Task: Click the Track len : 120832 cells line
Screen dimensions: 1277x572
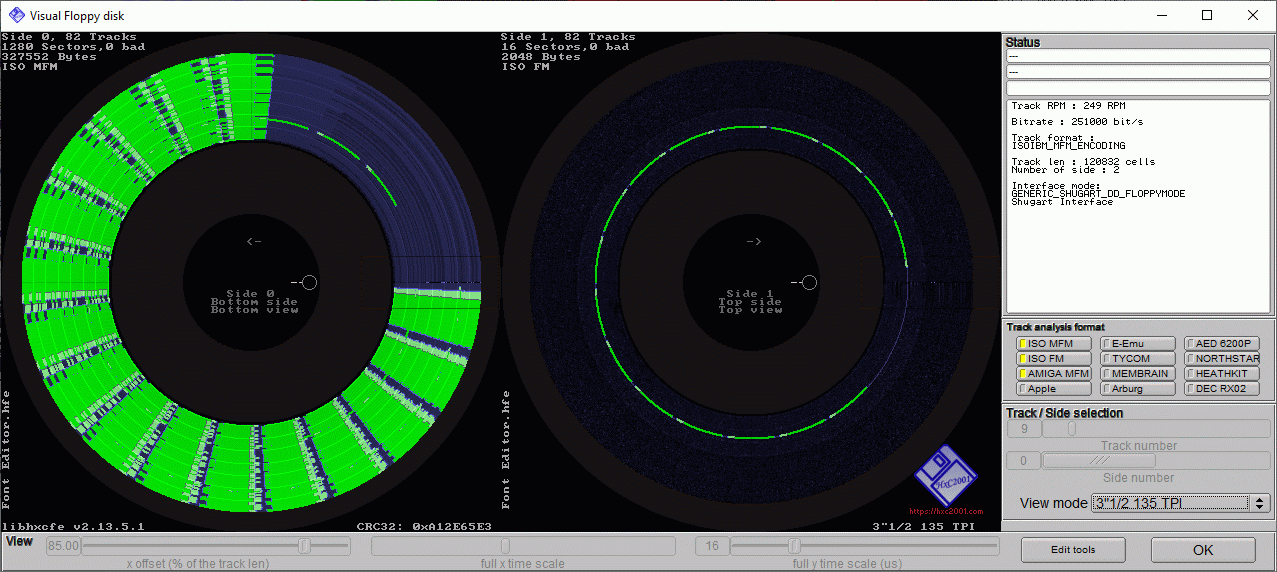Action: [x=1083, y=162]
